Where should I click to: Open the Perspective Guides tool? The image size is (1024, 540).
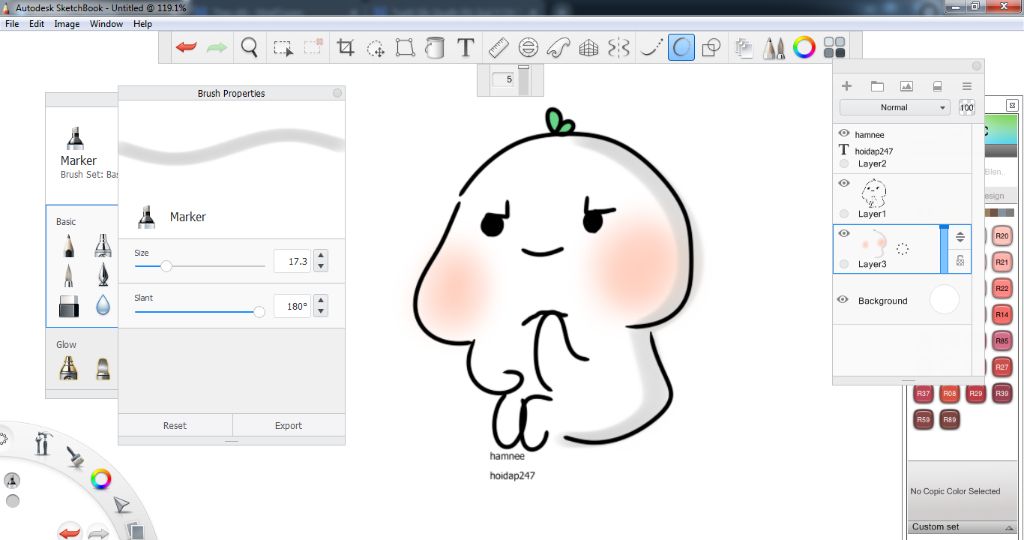pos(588,48)
